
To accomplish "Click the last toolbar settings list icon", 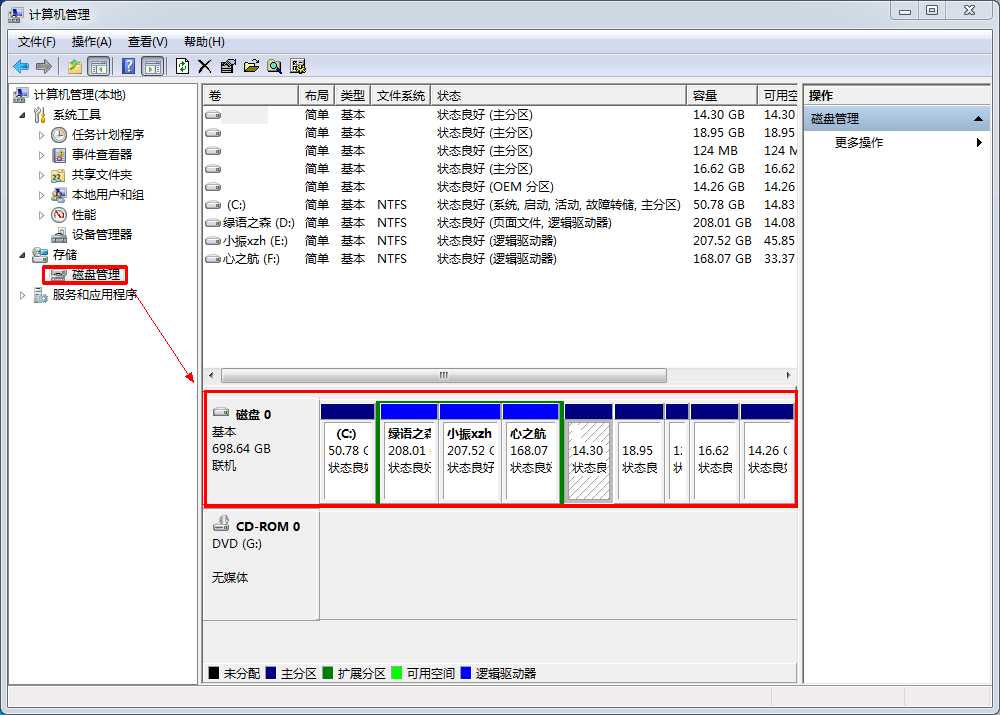I will [x=298, y=66].
